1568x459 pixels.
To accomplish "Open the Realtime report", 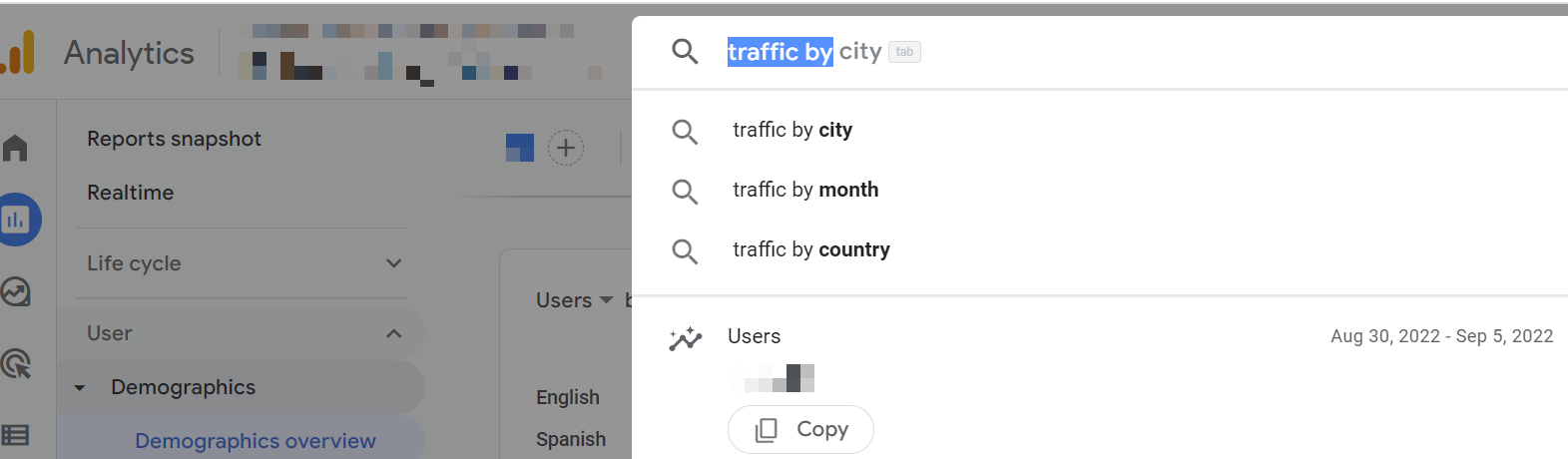I will 131,193.
